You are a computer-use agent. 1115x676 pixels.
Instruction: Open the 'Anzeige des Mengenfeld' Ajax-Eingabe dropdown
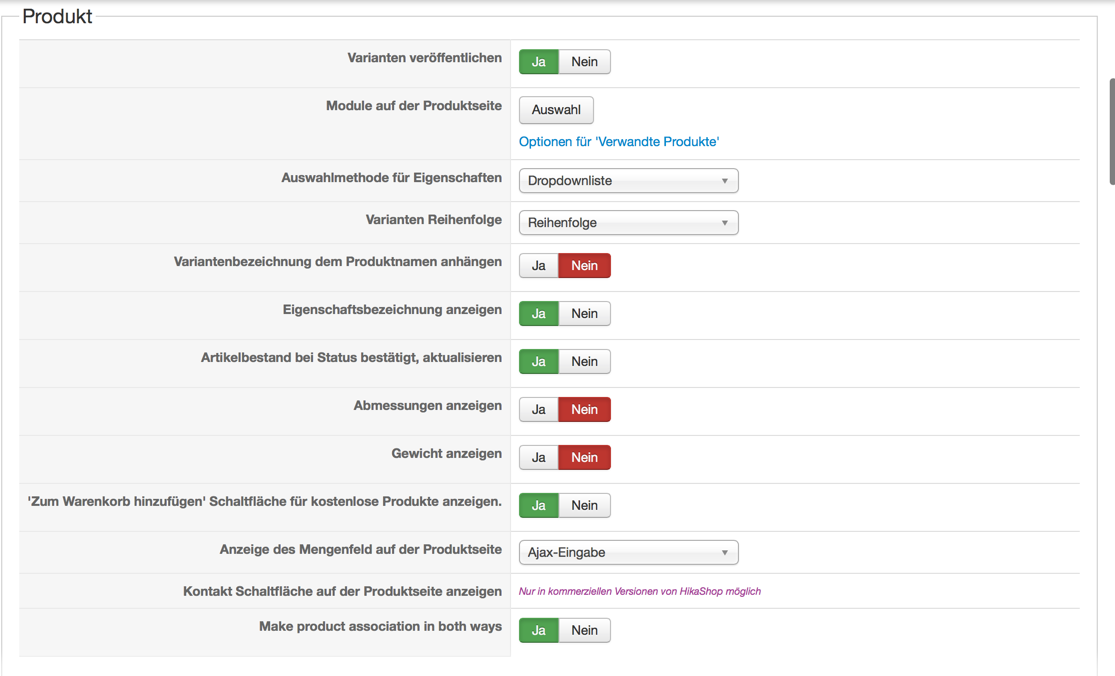(628, 553)
